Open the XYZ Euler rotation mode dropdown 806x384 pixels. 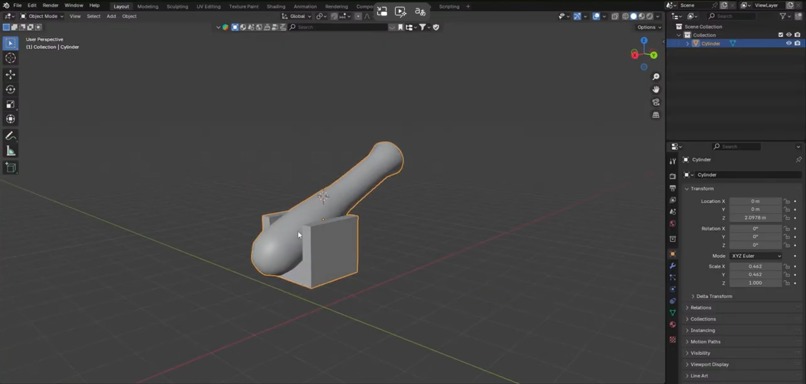pyautogui.click(x=755, y=256)
